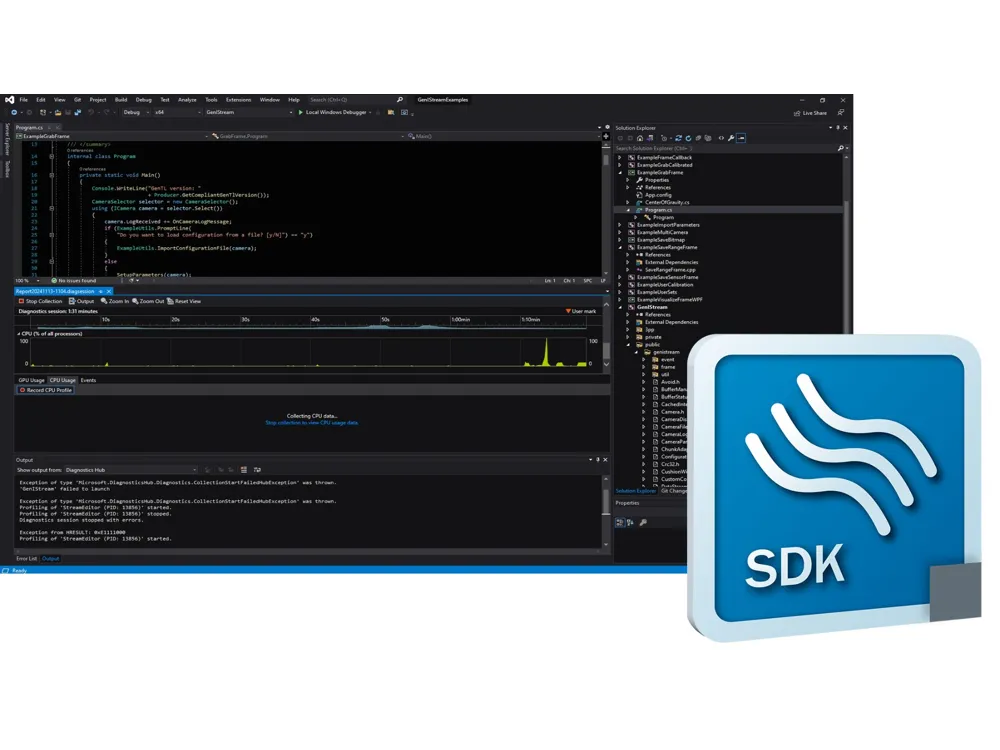Click the Output panel vertical scrollbar
Screen dimensions: 1000x750
[606, 512]
